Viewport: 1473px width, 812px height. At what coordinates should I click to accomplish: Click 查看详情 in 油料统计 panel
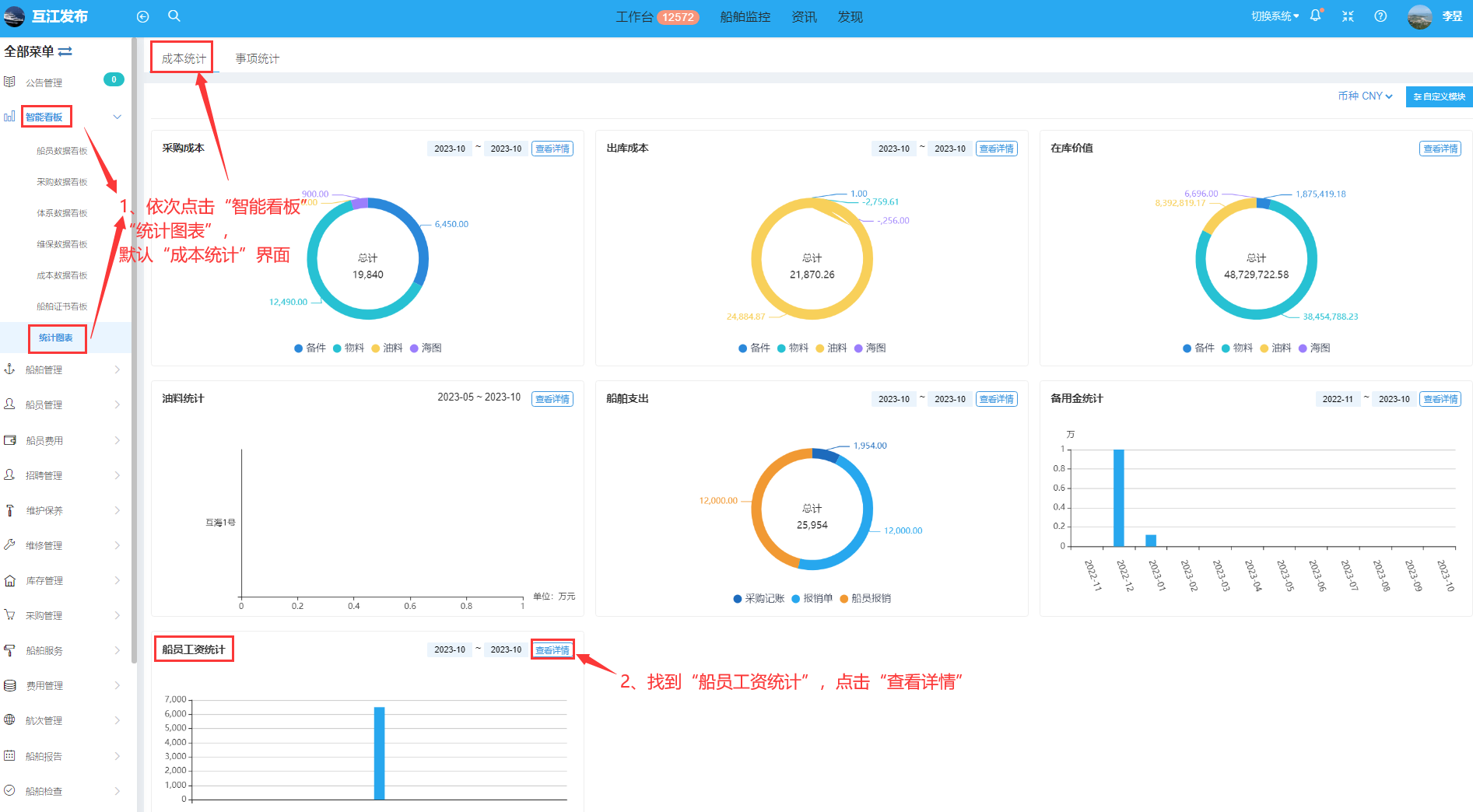click(552, 399)
